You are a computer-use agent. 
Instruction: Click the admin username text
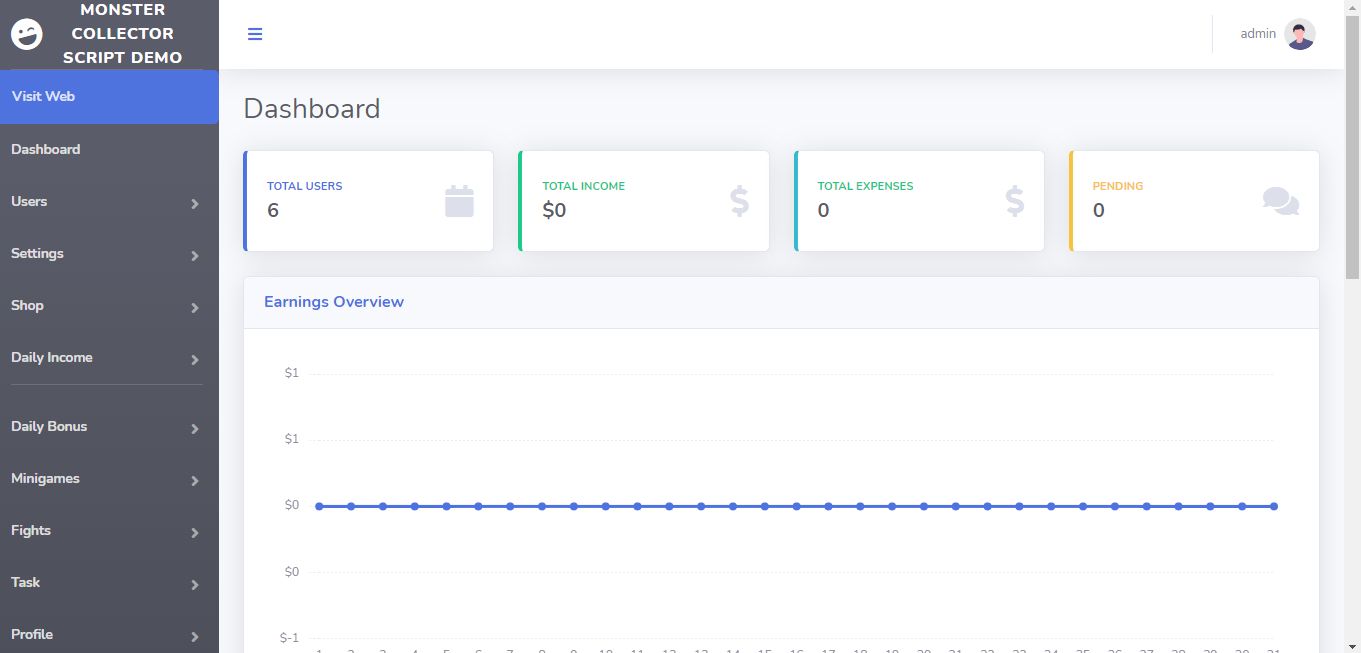[1258, 34]
